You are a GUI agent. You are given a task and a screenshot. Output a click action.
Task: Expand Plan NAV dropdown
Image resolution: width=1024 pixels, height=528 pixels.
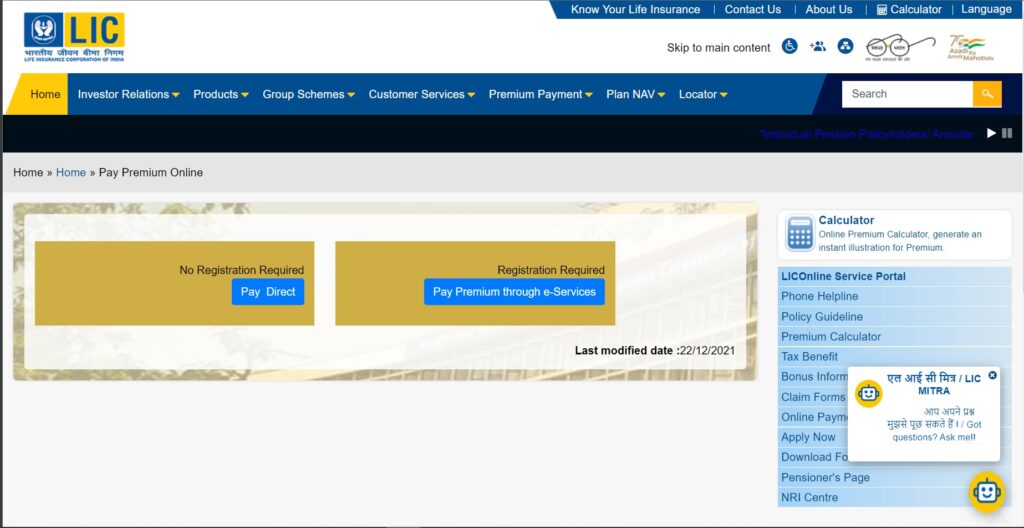[x=635, y=94]
